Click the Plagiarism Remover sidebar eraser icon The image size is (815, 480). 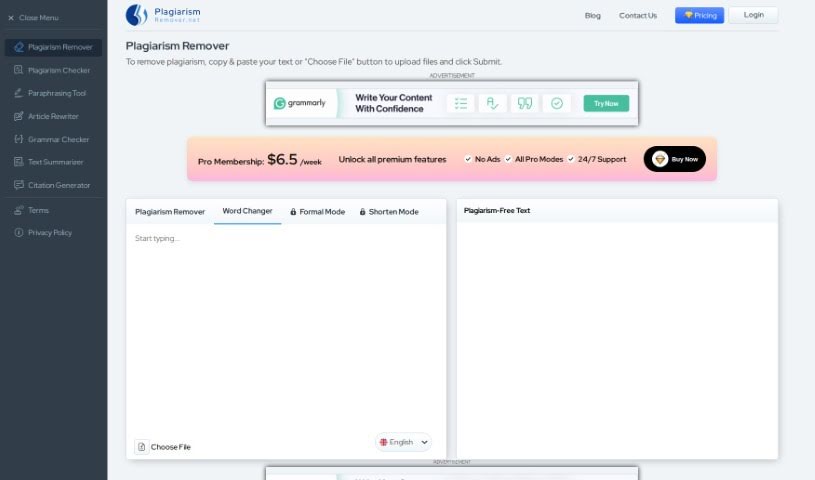19,47
